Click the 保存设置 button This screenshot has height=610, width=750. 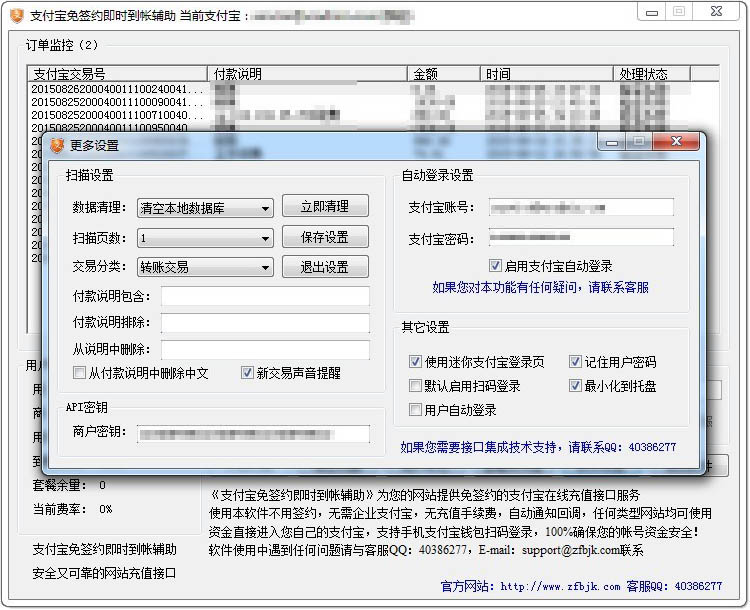[325, 237]
